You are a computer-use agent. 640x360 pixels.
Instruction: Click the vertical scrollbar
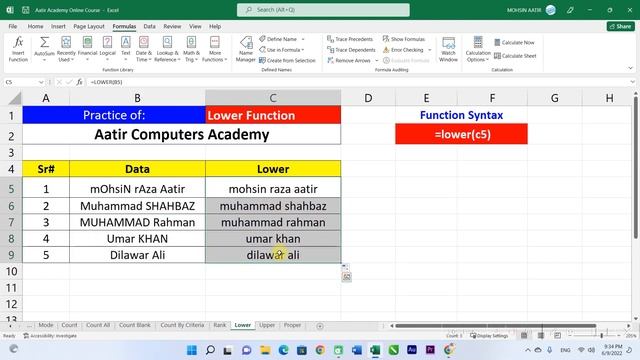point(636,167)
